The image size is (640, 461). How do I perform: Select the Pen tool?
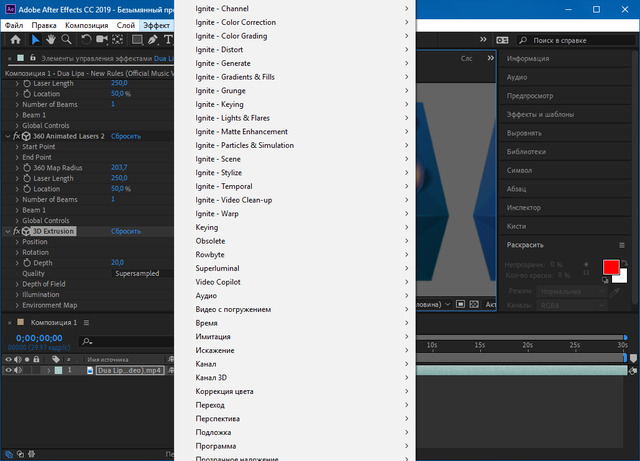click(153, 40)
